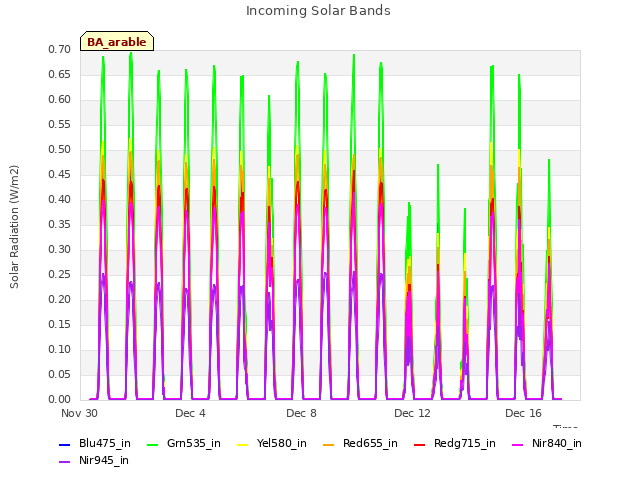Click the 0.25 y-axis tick label
The width and height of the screenshot is (640, 480).
click(60, 275)
